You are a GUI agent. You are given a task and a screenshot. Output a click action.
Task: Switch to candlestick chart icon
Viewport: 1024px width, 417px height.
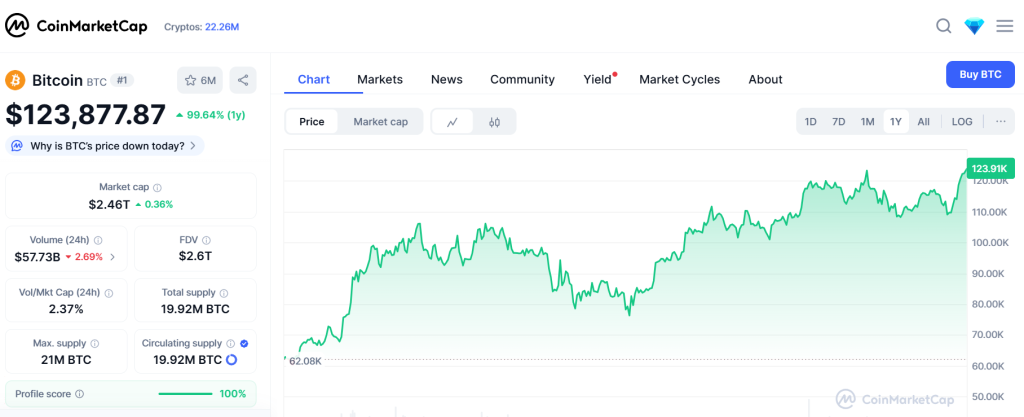point(494,122)
